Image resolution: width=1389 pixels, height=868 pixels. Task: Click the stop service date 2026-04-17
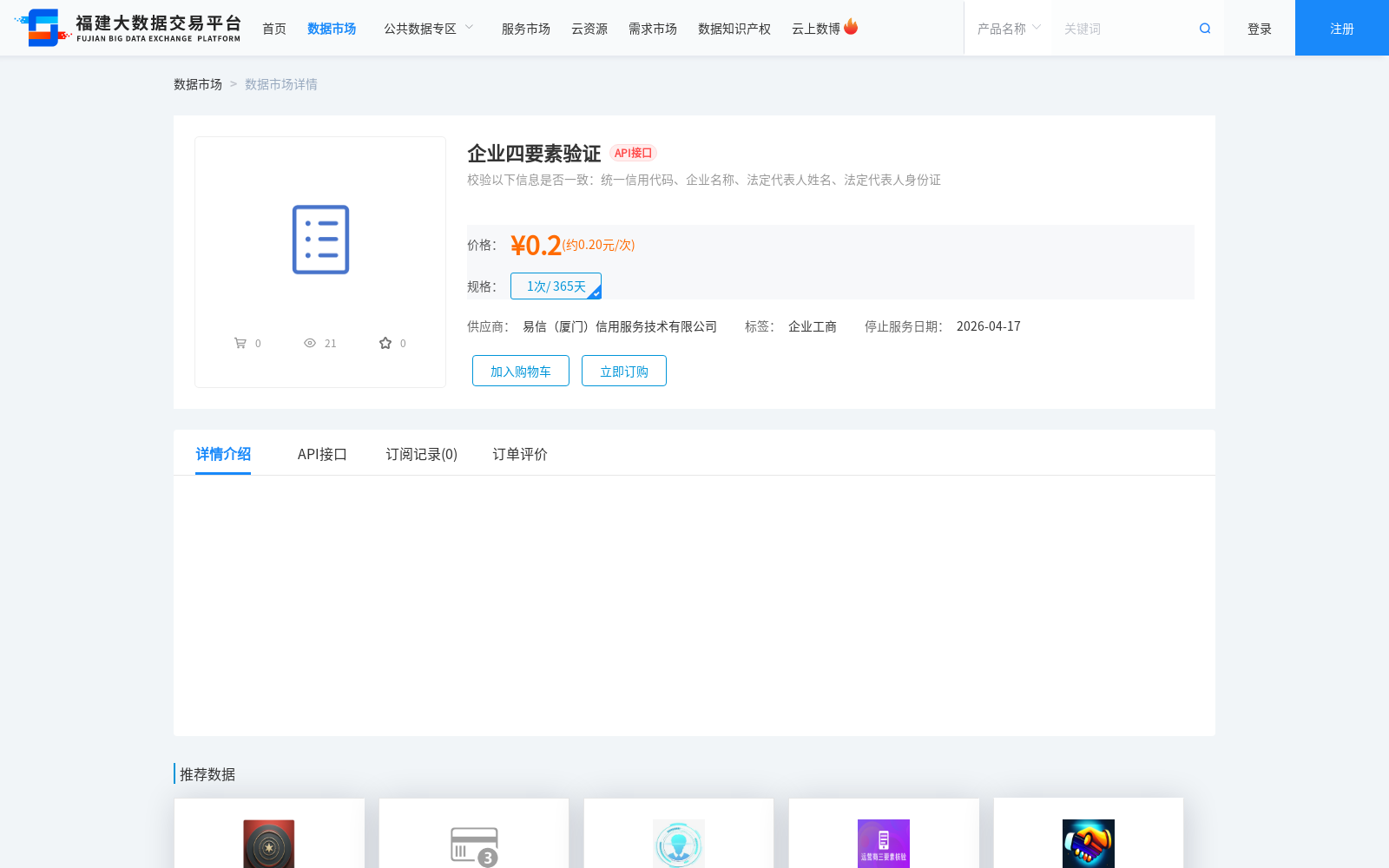989,326
